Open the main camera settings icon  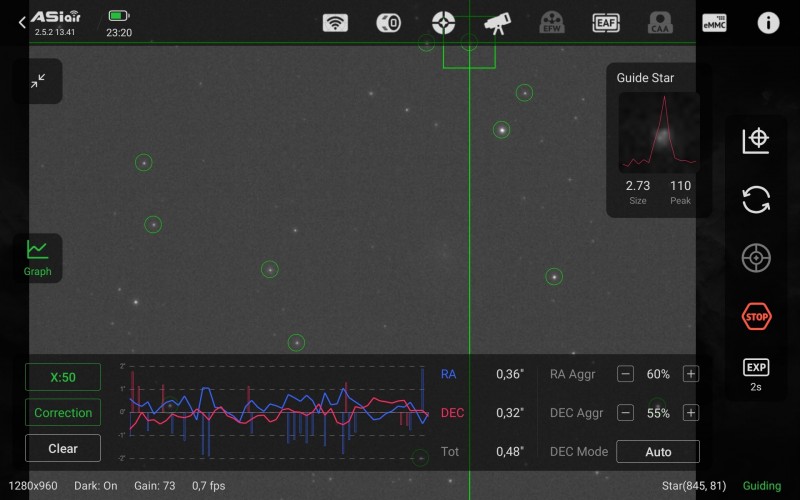(389, 23)
